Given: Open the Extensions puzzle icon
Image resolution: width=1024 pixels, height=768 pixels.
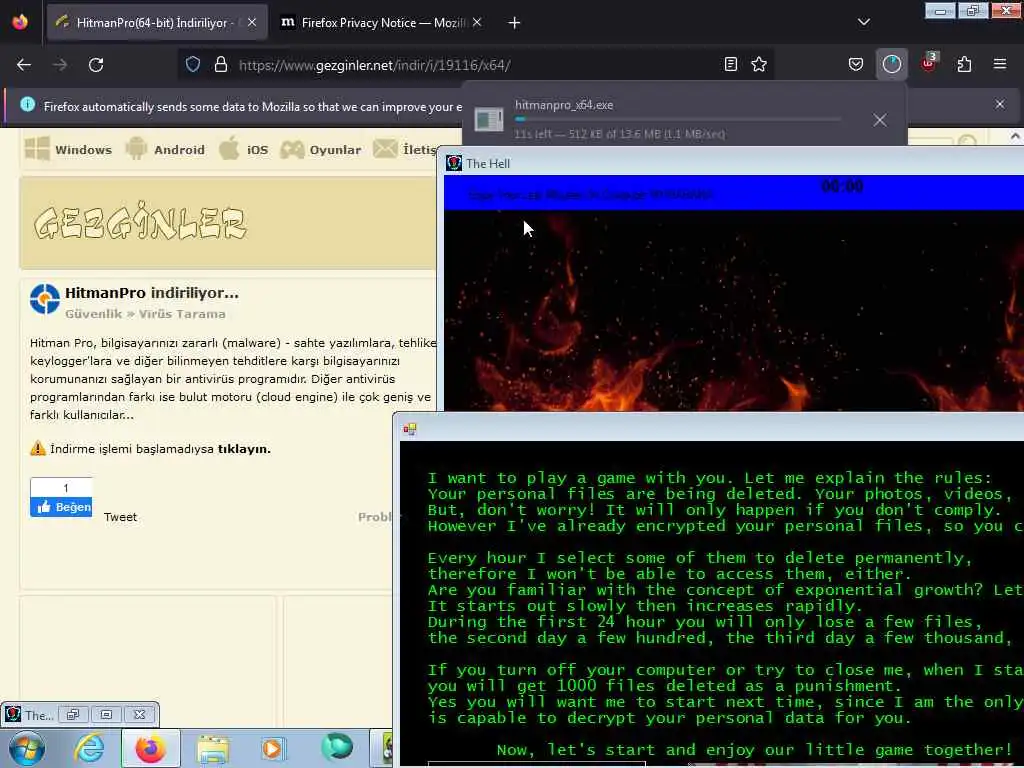Looking at the screenshot, I should tap(964, 64).
